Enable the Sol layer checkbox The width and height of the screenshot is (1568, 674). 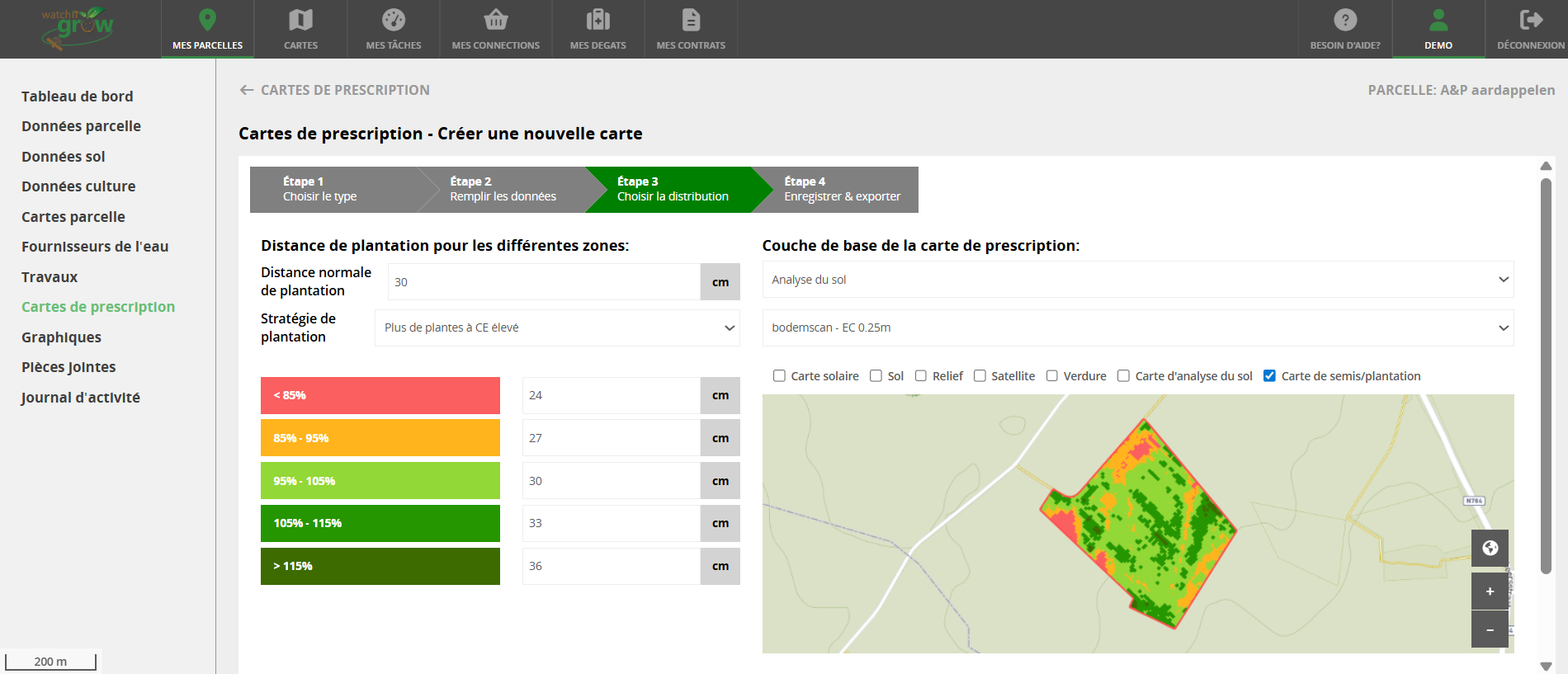point(876,376)
